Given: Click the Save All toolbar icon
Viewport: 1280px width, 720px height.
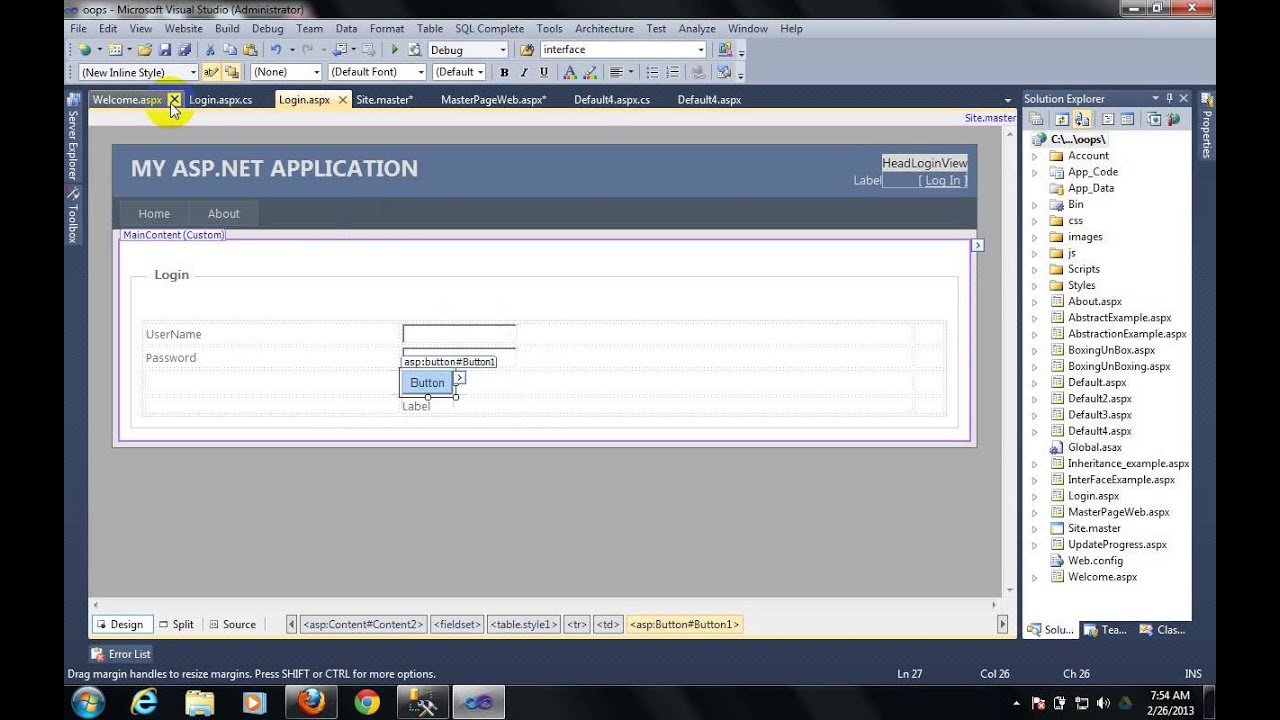Looking at the screenshot, I should pos(184,50).
